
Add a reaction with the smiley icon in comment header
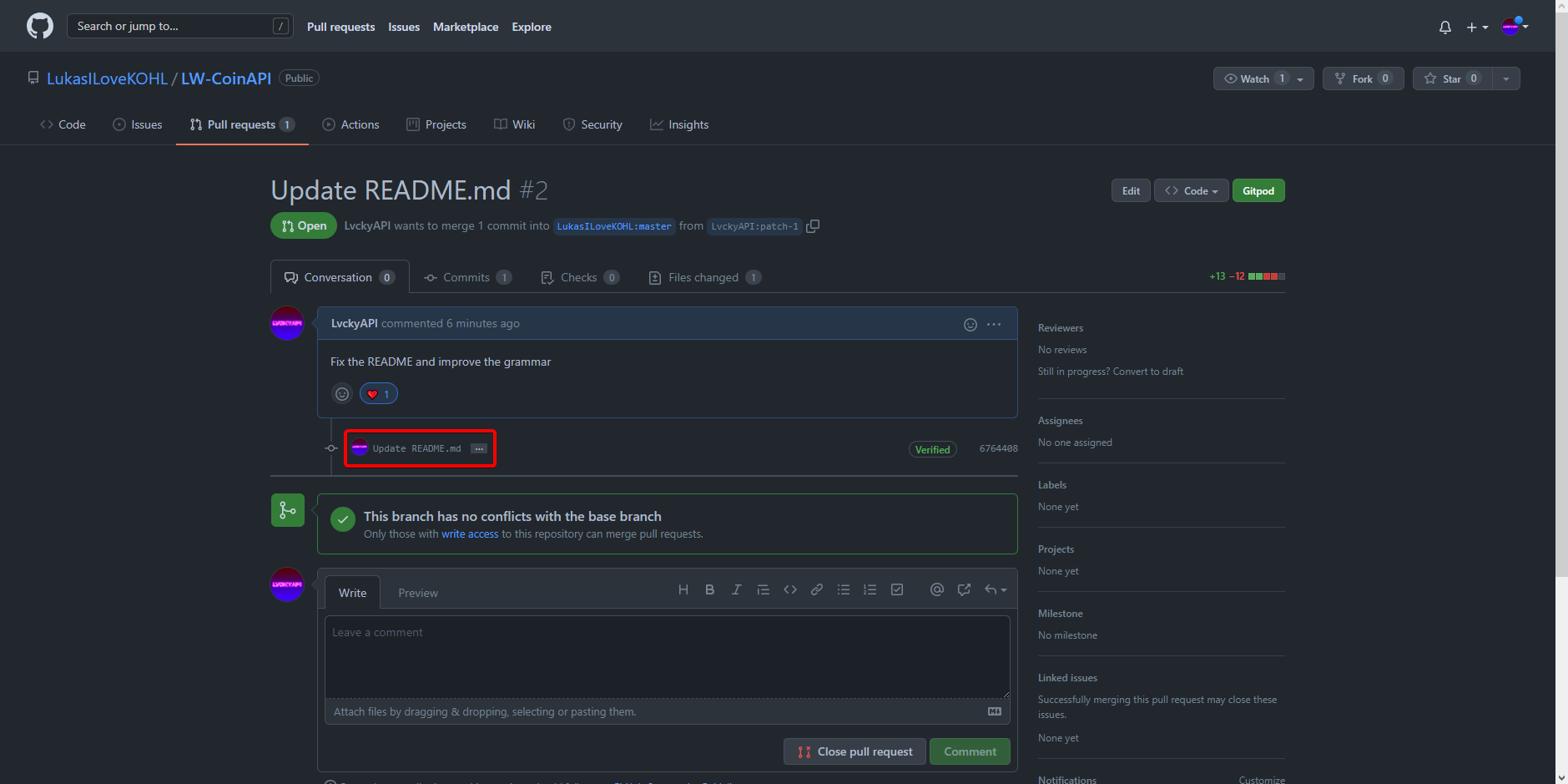[x=970, y=325]
